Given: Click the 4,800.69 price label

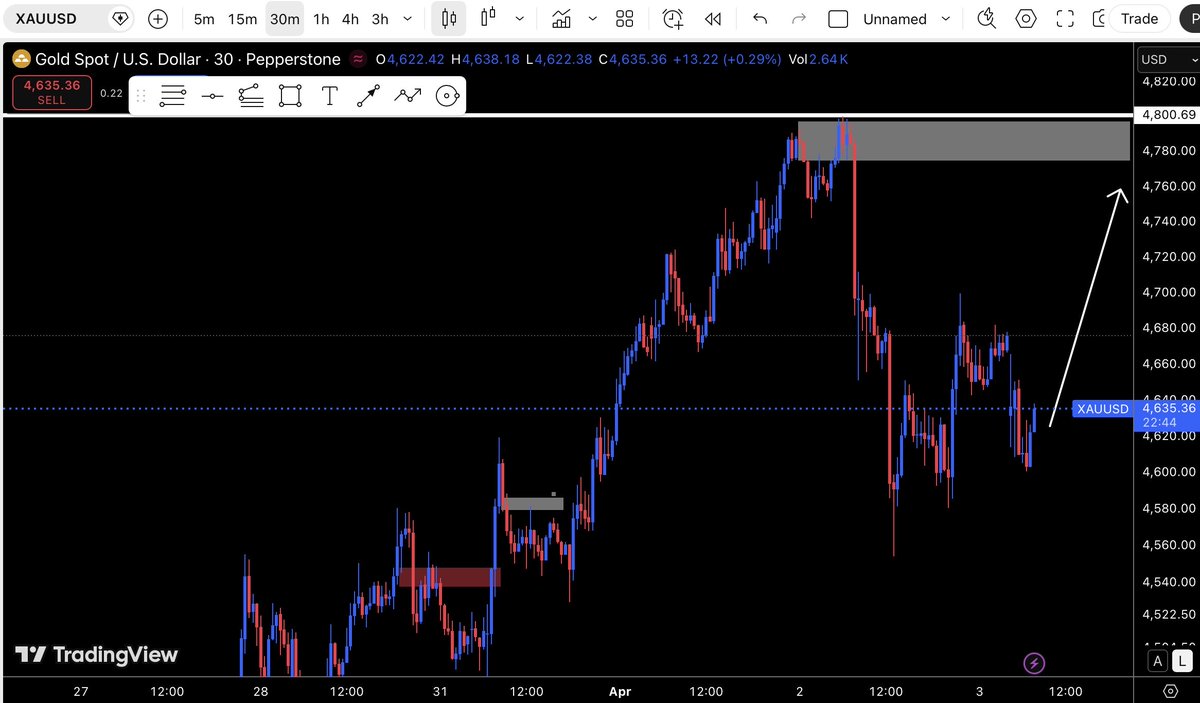Looking at the screenshot, I should click(1168, 114).
